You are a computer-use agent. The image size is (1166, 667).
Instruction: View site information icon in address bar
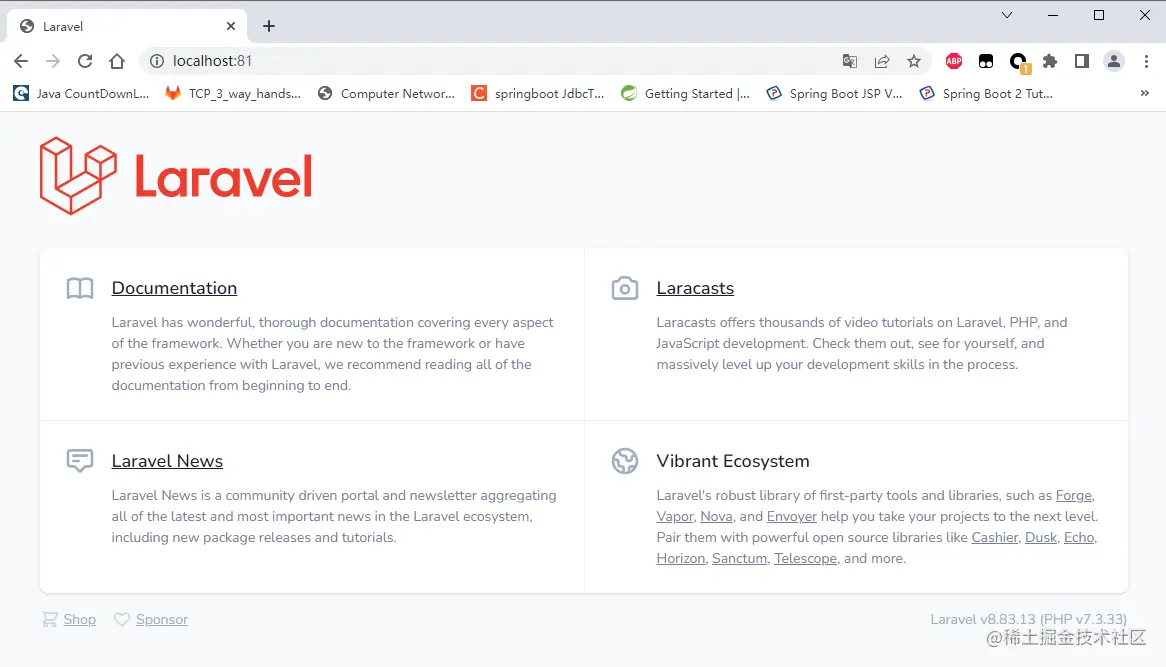(157, 61)
